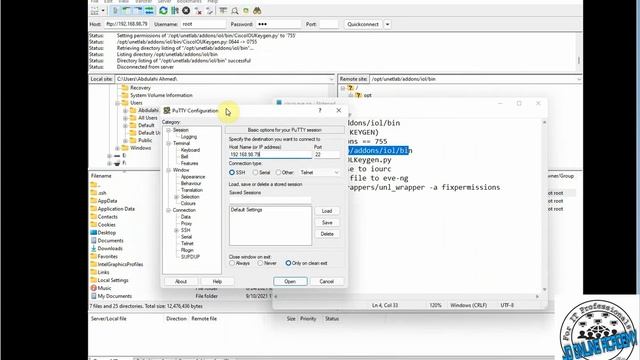The image size is (640, 360).
Task: Click the PuTTY help question mark icon
Action: pyautogui.click(x=320, y=110)
